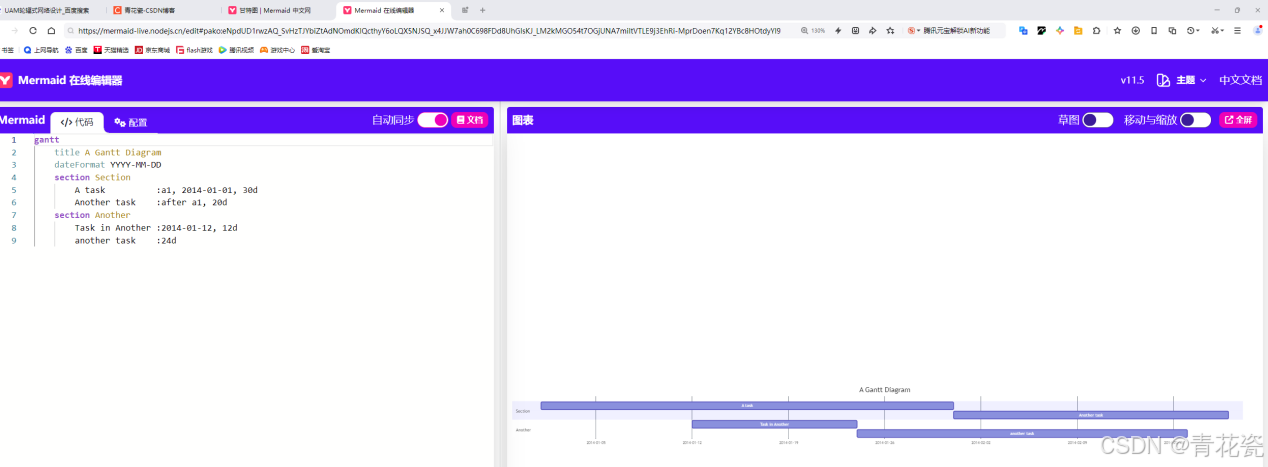Click the 'A Gantt Diagram' chart title
The image size is (1268, 467).
coord(885,389)
